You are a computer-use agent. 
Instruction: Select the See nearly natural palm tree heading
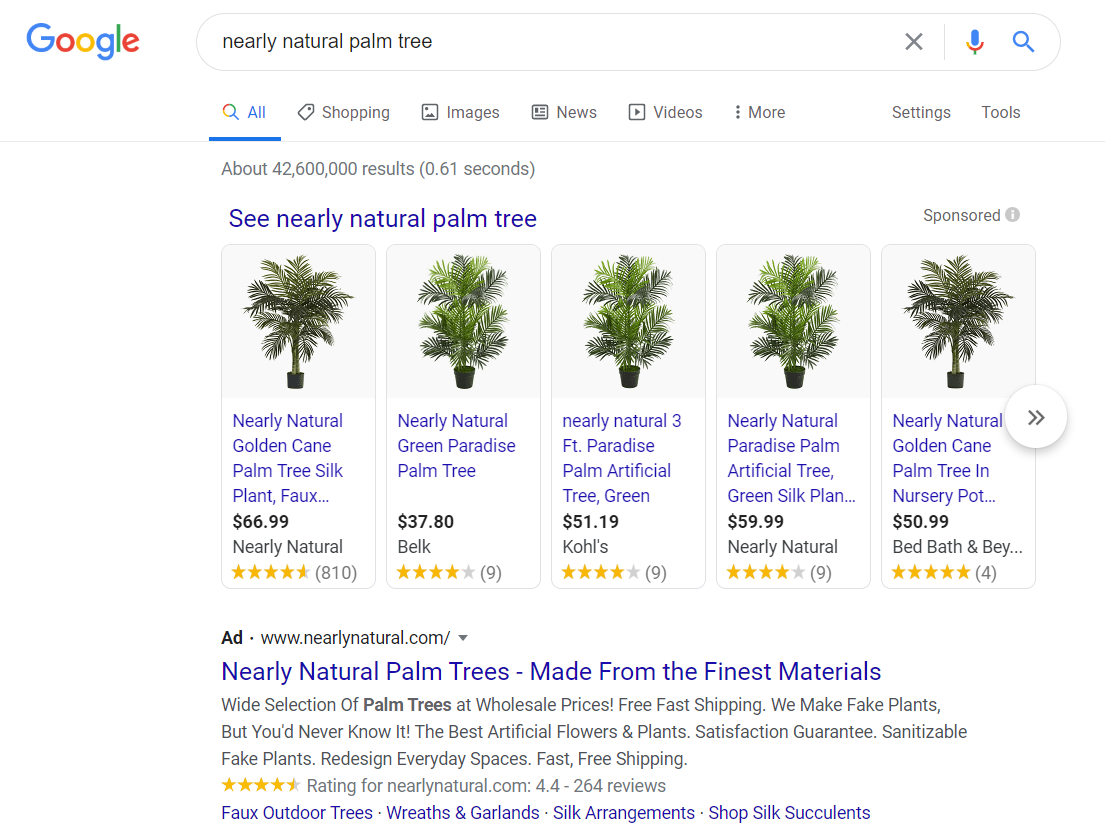pyautogui.click(x=382, y=218)
